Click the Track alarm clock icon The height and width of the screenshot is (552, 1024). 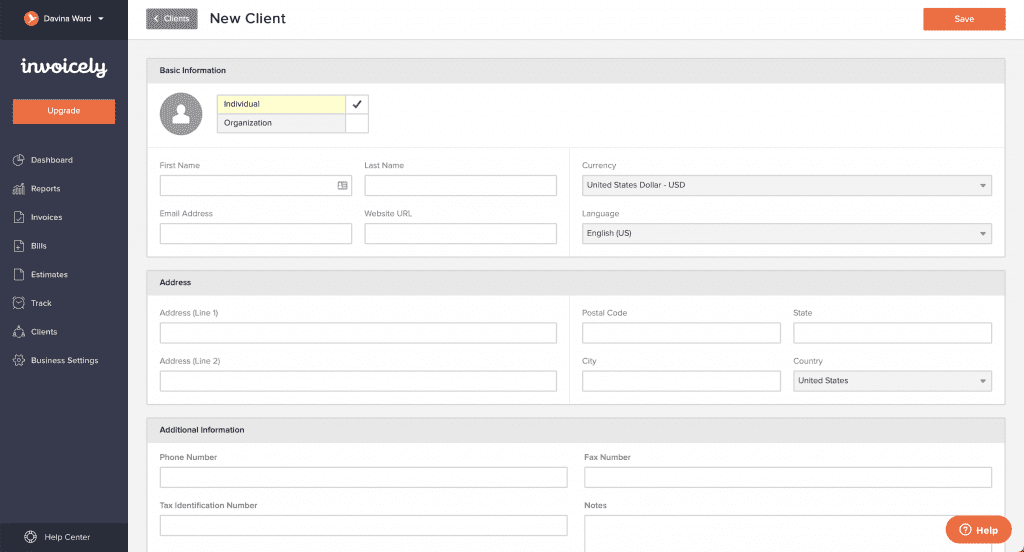tap(18, 303)
